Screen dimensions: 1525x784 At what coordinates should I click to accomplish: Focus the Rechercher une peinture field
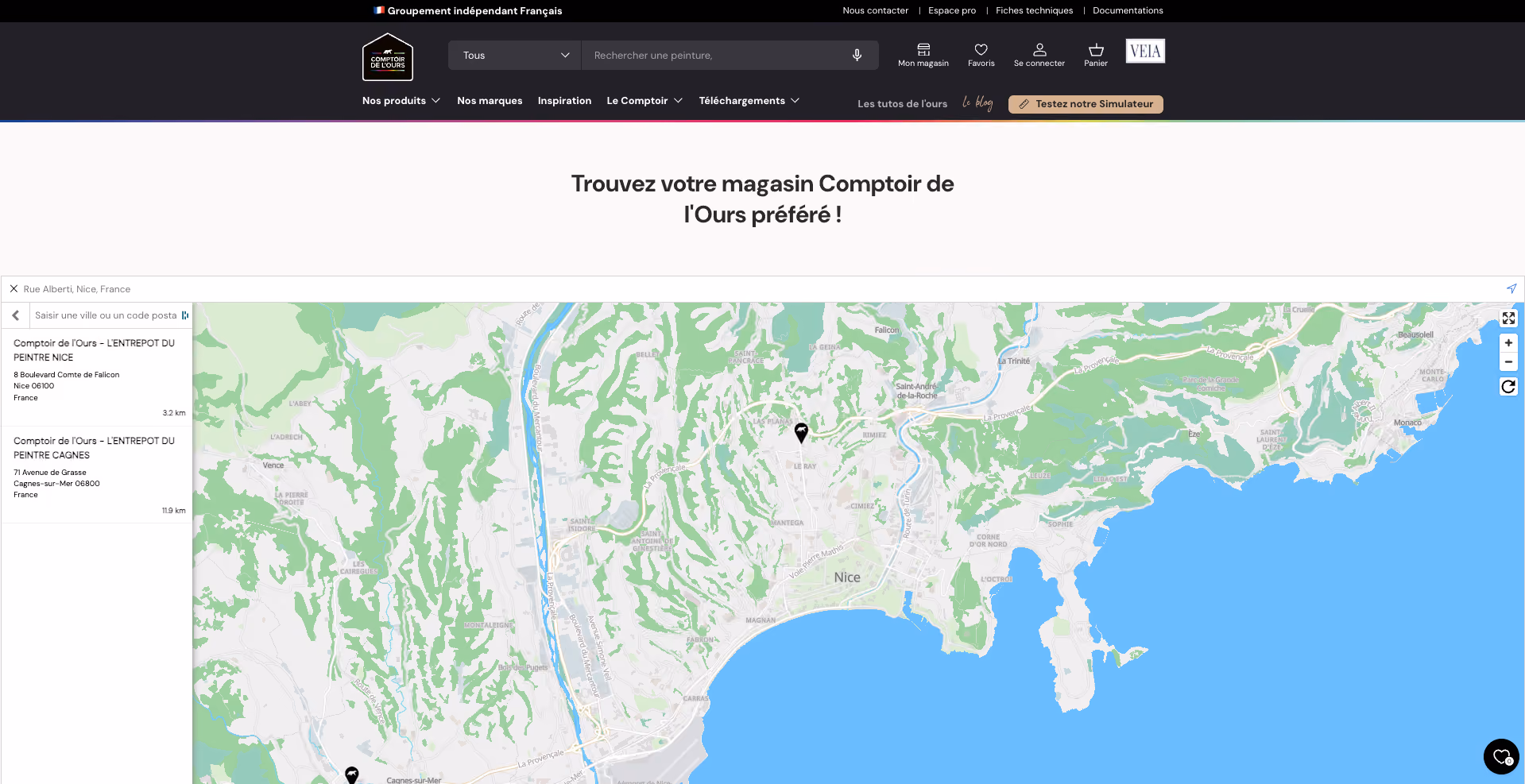click(x=715, y=55)
